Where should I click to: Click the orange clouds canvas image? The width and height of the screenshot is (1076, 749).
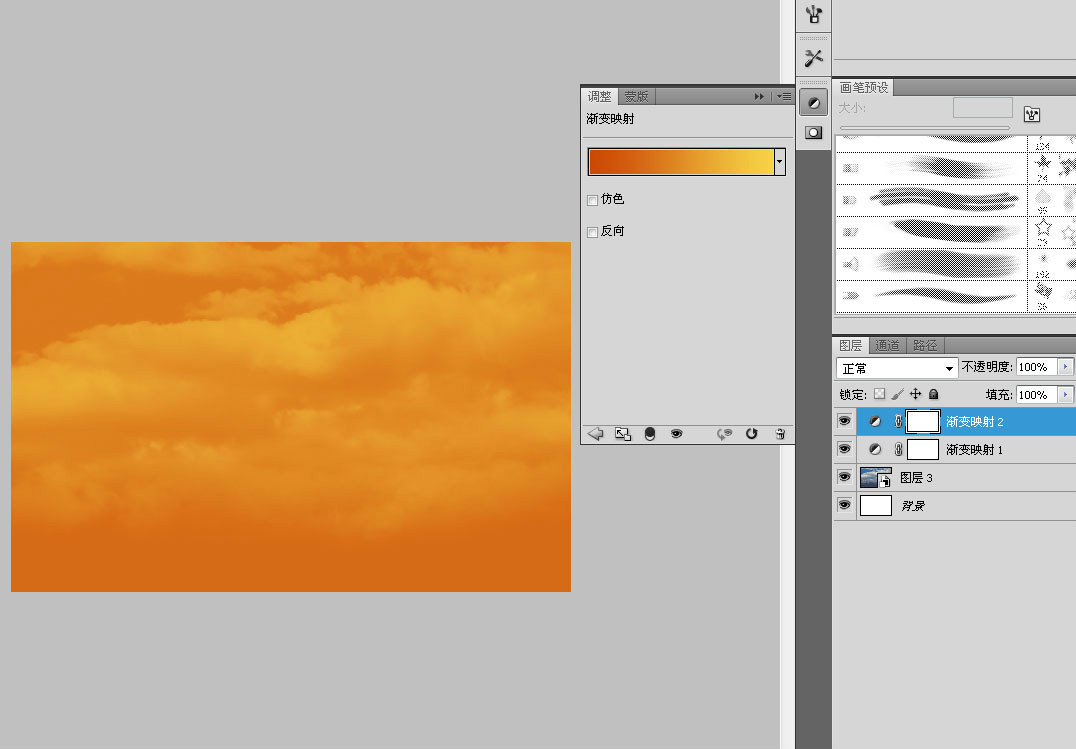[291, 417]
